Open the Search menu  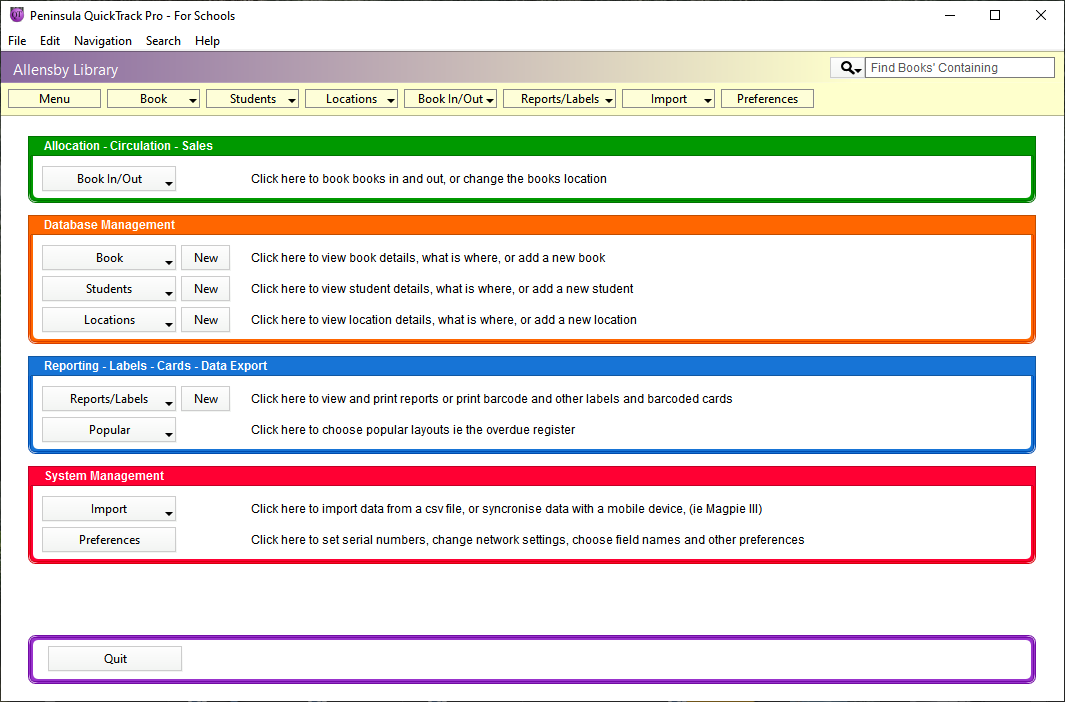point(163,41)
